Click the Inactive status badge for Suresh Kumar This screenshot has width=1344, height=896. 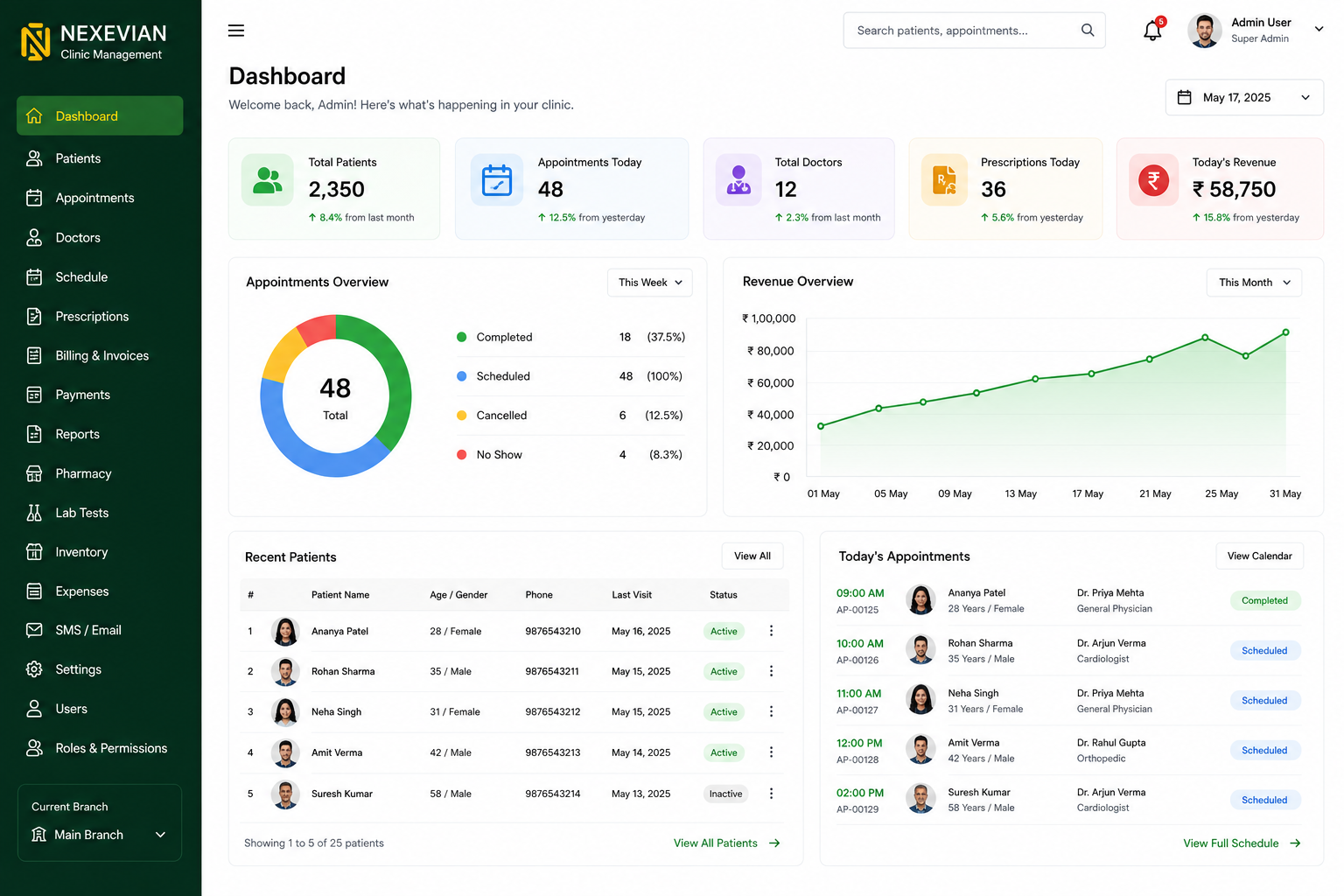[x=725, y=794]
